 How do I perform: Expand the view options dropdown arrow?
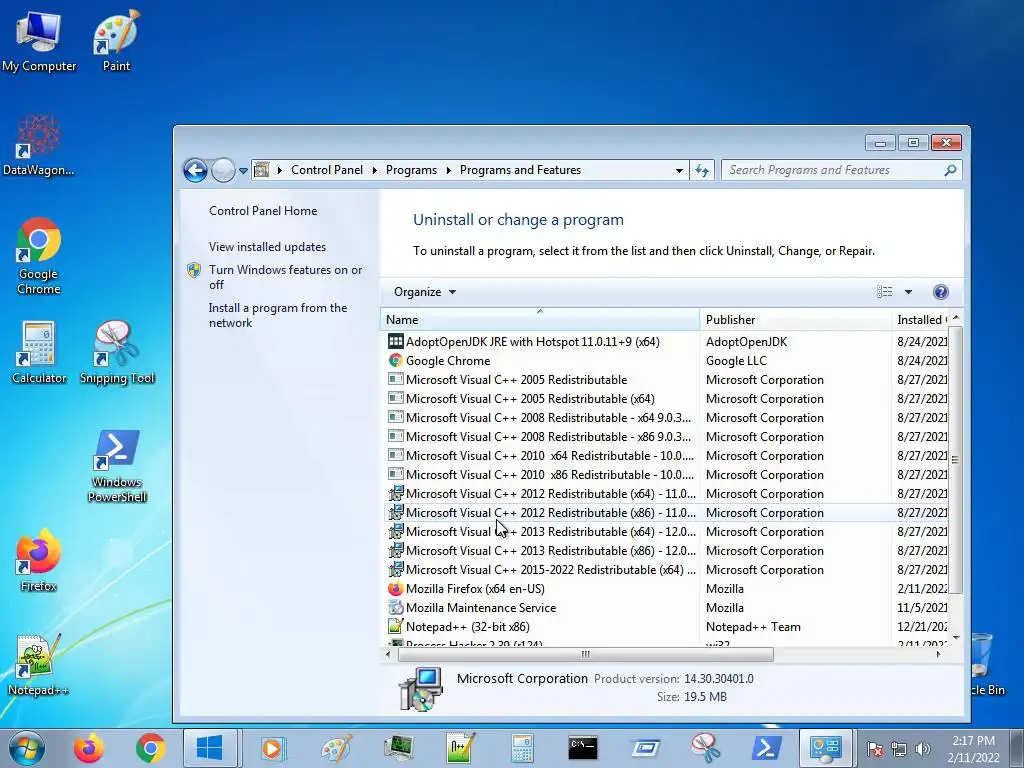908,292
